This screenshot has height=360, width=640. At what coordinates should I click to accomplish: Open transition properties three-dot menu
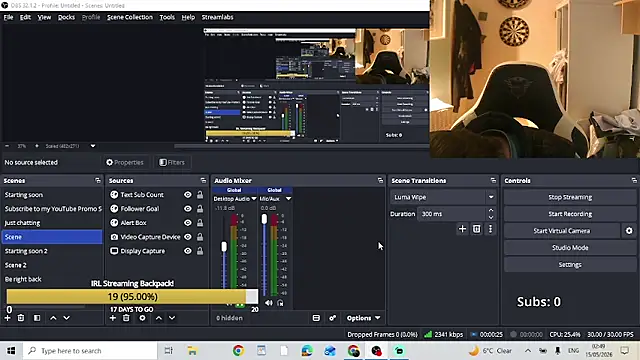[x=490, y=229]
